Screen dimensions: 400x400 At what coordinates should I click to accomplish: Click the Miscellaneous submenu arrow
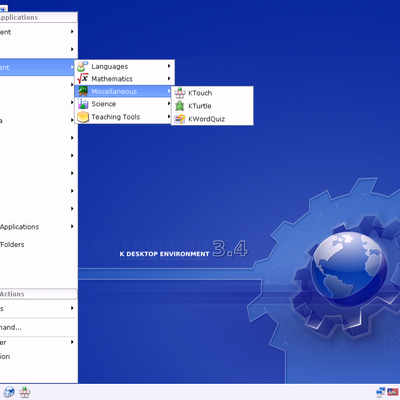tap(169, 91)
